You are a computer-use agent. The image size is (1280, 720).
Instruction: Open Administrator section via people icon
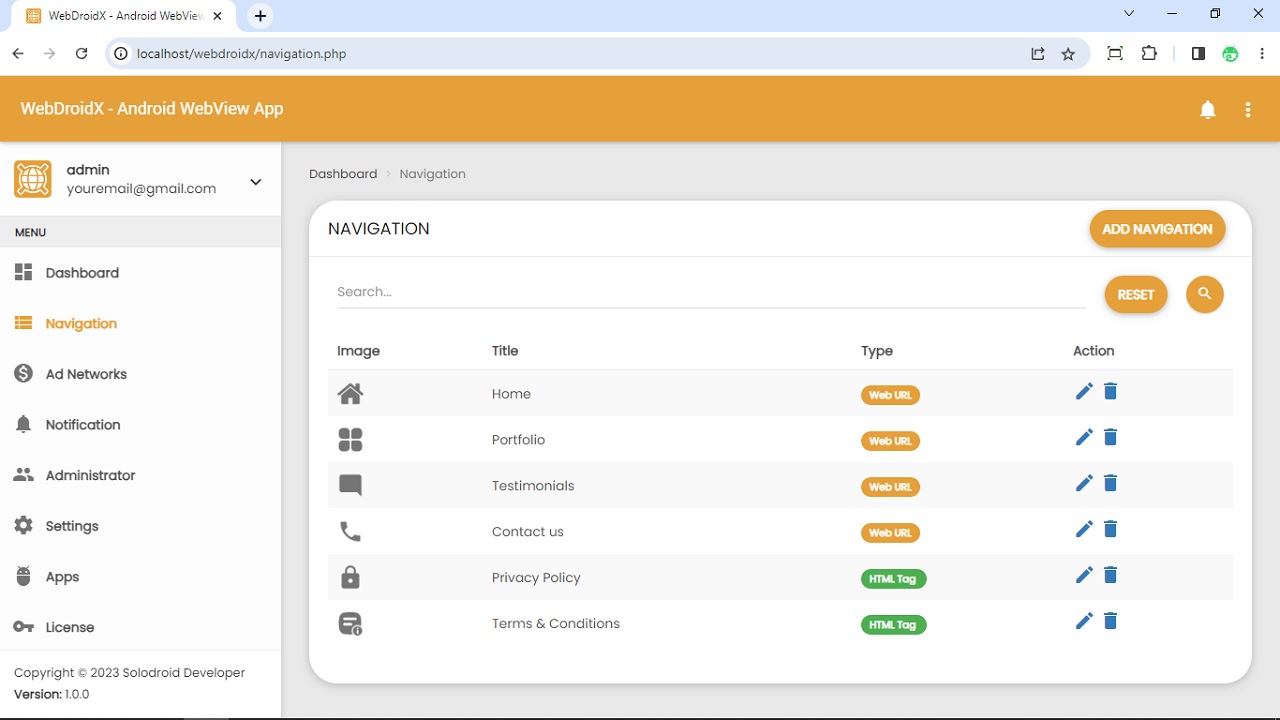(23, 474)
